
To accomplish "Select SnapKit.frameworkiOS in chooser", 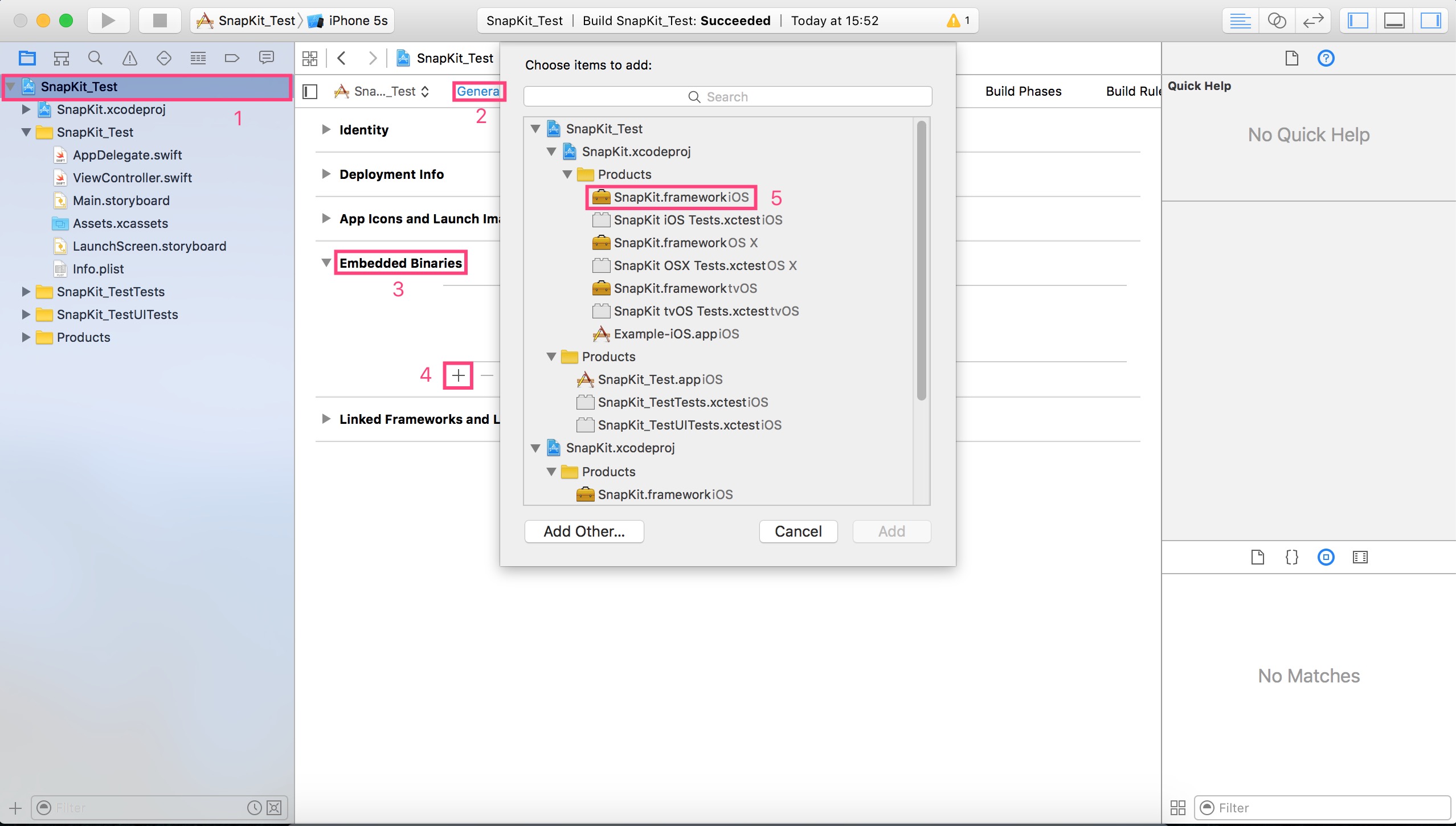I will [682, 196].
